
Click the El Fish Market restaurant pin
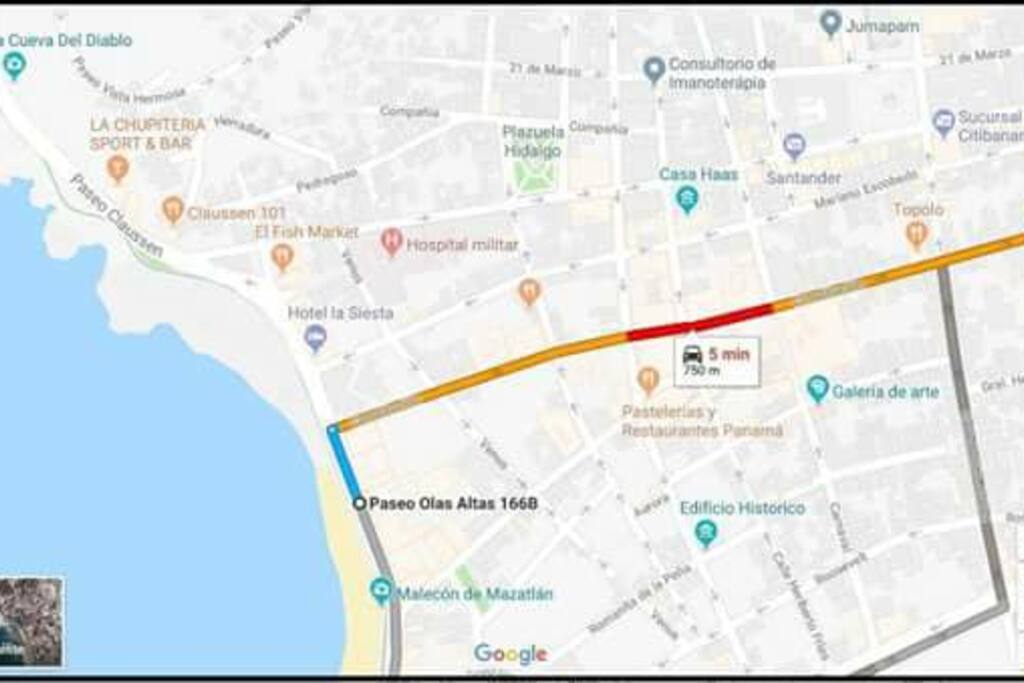pos(282,257)
